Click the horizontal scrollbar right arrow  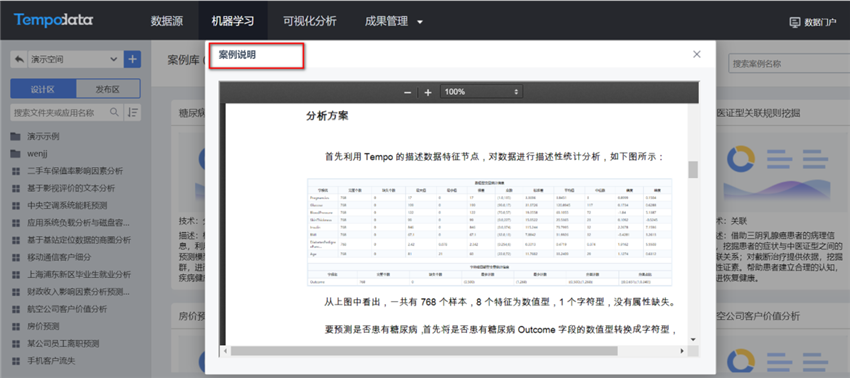click(x=682, y=351)
